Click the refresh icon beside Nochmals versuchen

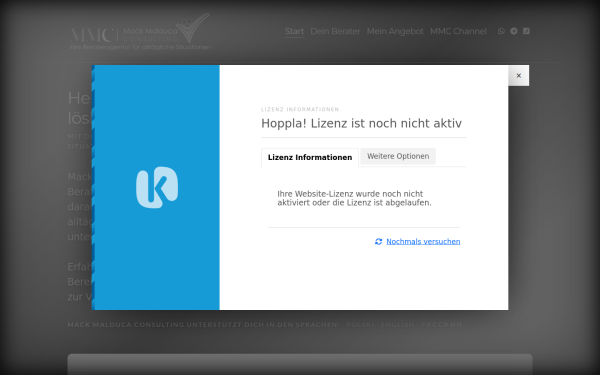(x=378, y=241)
